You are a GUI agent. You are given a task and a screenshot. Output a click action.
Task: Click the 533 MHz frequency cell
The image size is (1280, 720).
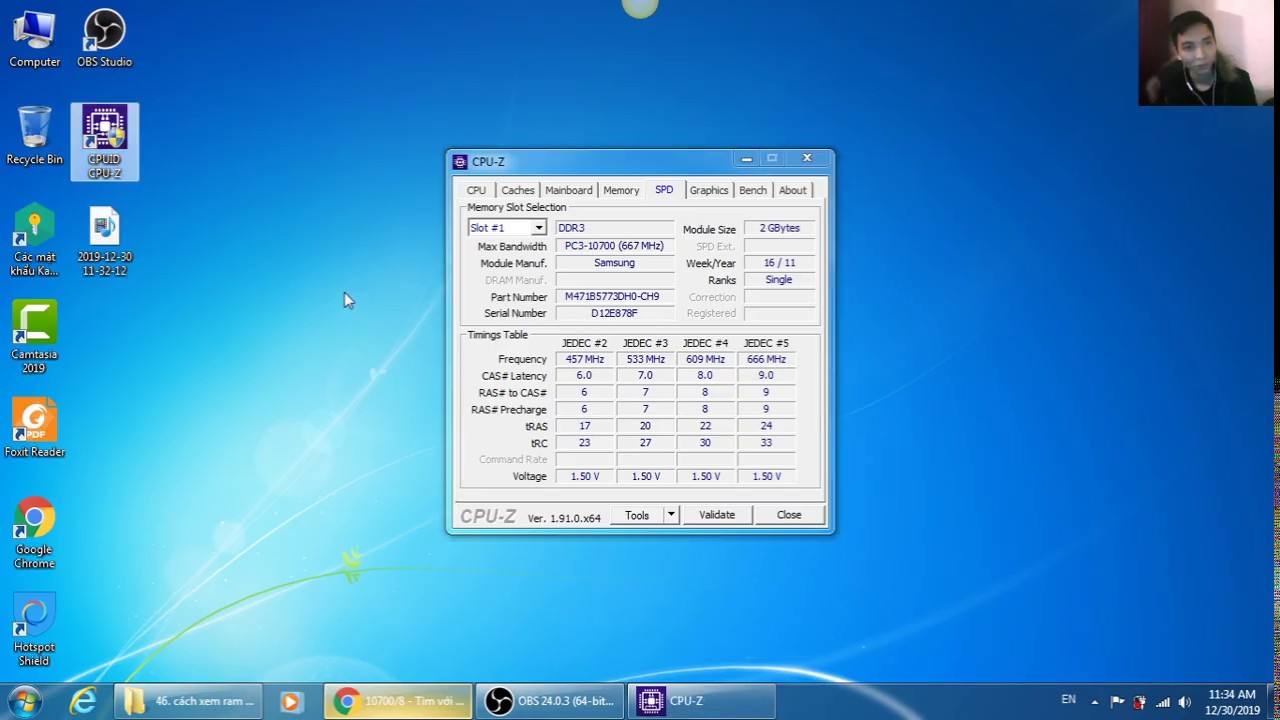point(645,359)
